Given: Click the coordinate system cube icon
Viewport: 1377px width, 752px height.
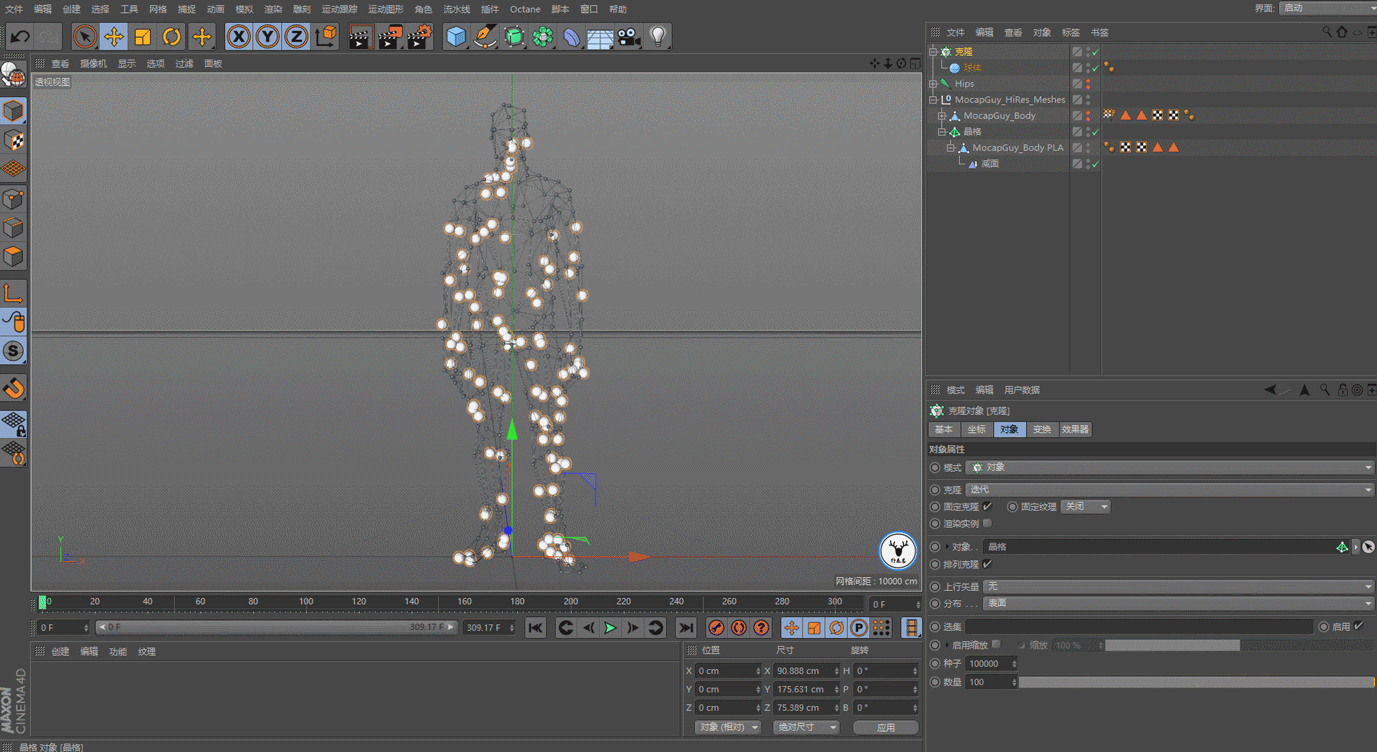Looking at the screenshot, I should pos(326,37).
